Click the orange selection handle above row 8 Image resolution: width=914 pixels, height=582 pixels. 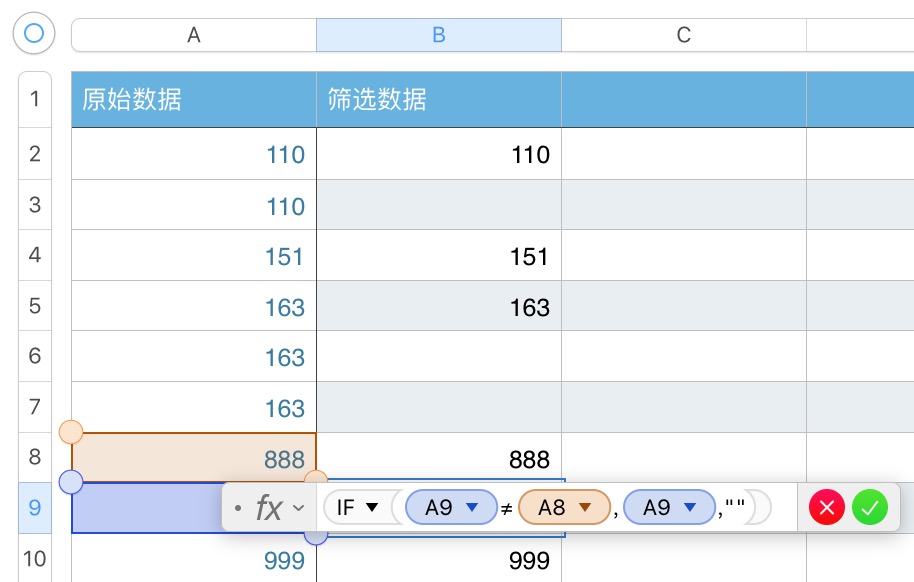[x=71, y=432]
